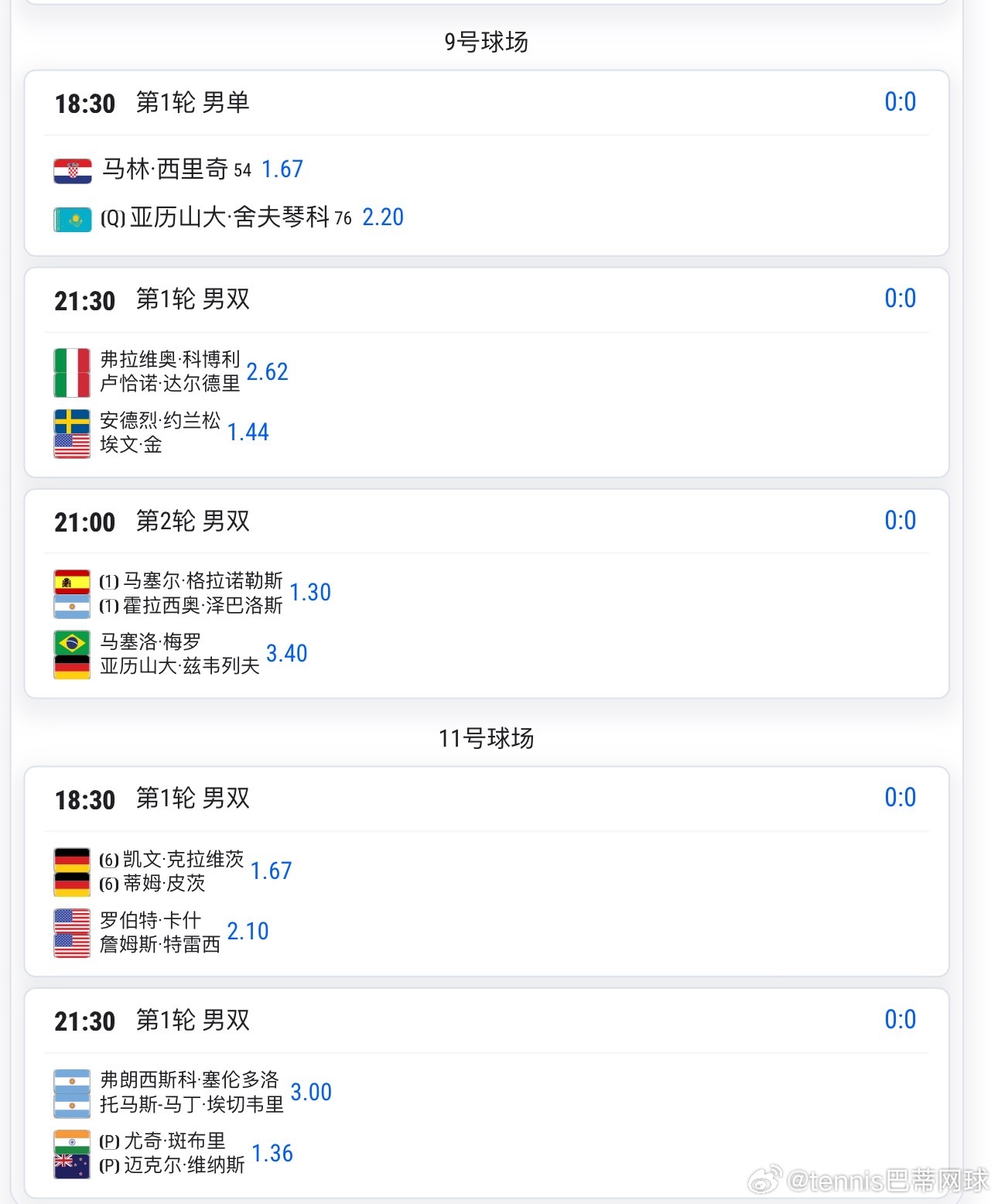This screenshot has height=1204, width=998.
Task: Tap odds 2.62 for 科博利/达尔德里
Action: coord(267,372)
